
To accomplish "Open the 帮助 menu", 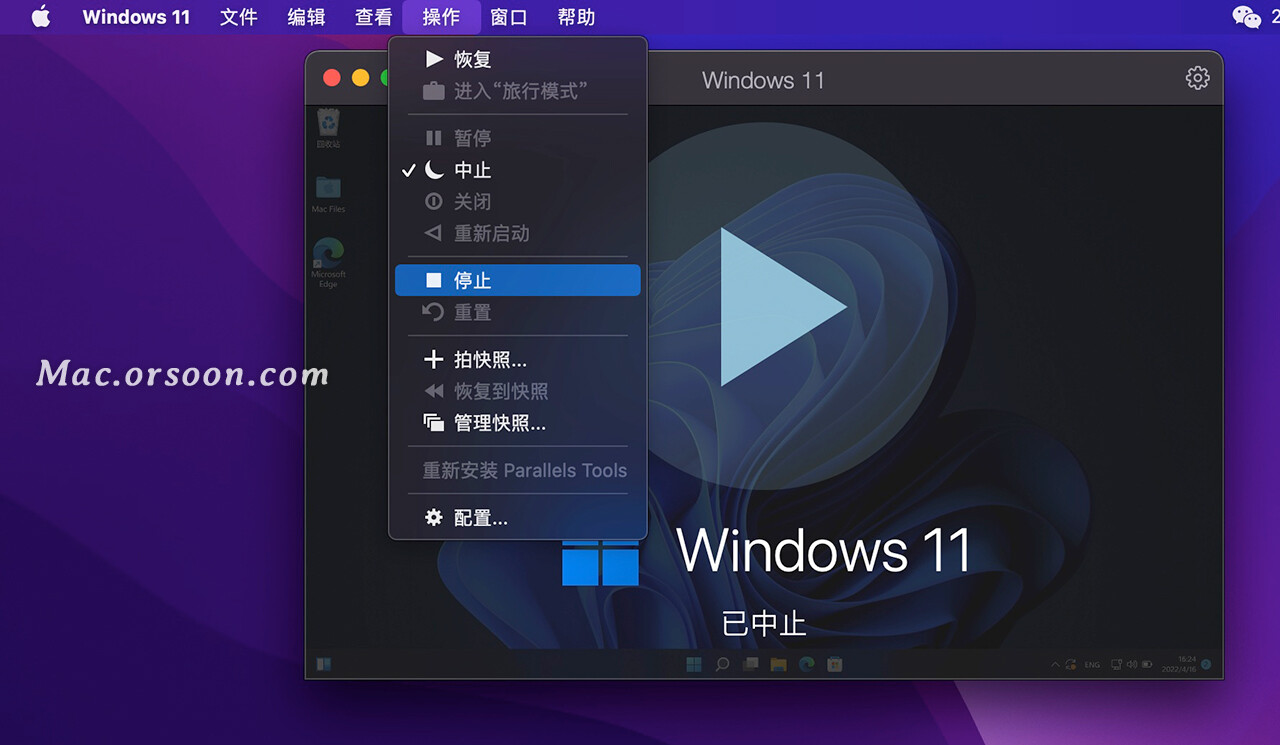I will (x=576, y=17).
